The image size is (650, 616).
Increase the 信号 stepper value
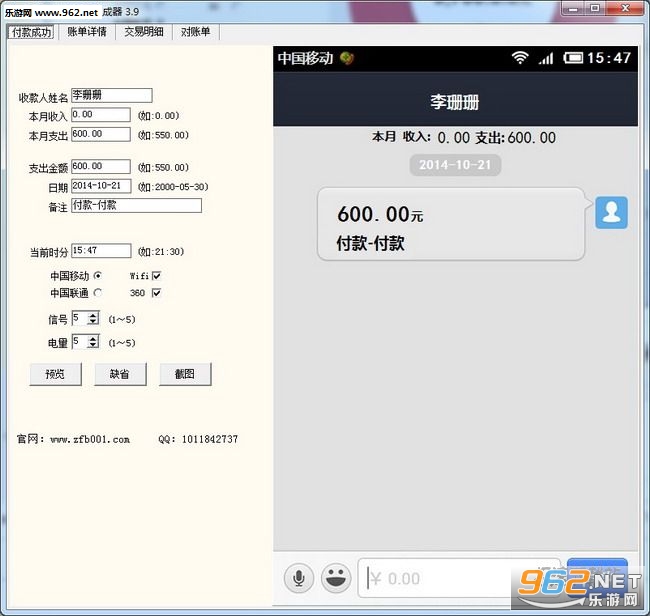point(93,315)
